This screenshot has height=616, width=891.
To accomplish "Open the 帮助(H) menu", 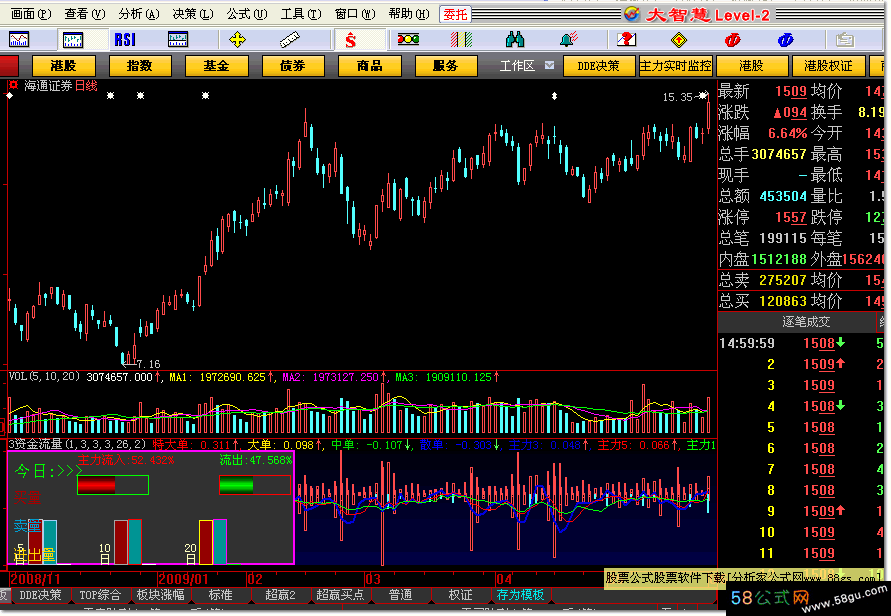I will (409, 14).
